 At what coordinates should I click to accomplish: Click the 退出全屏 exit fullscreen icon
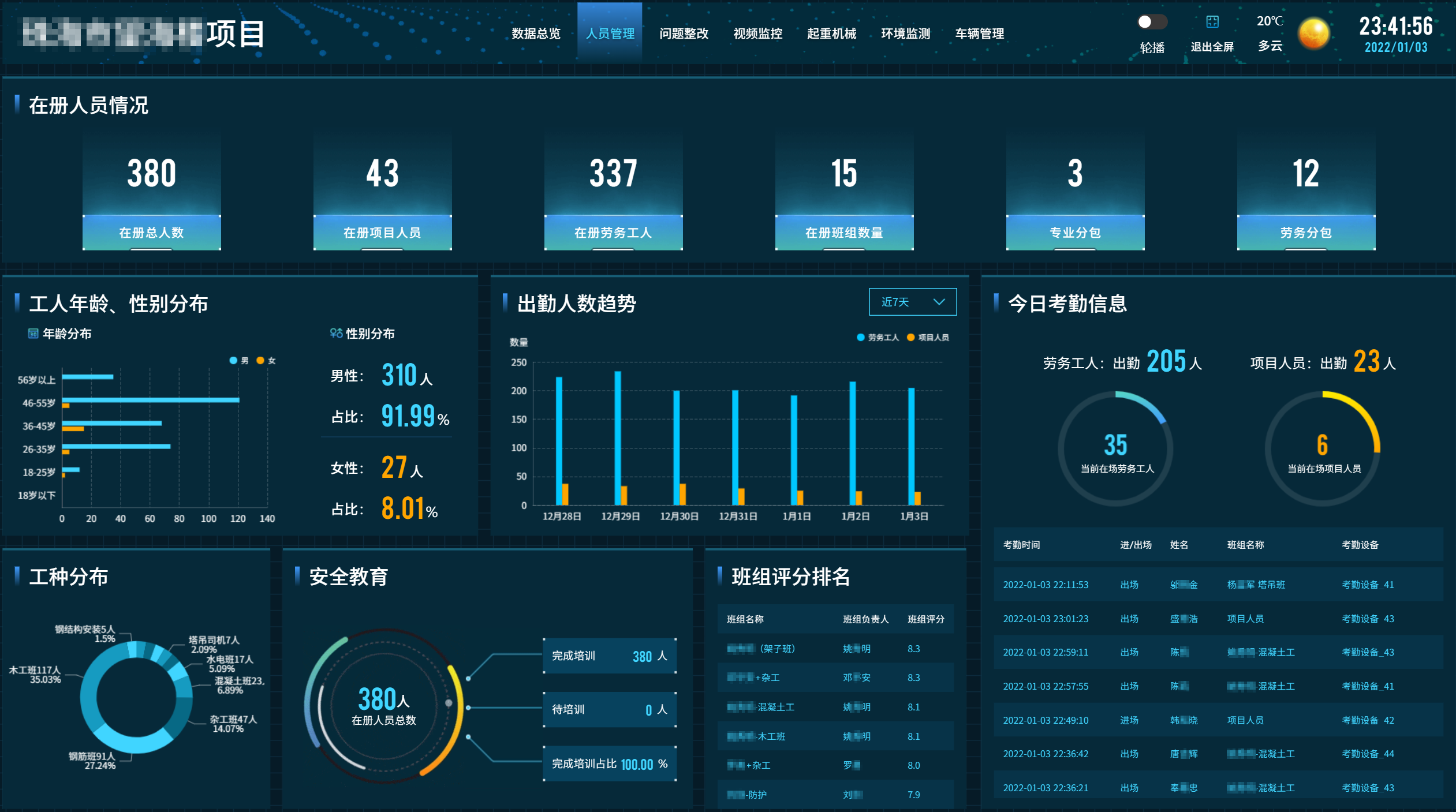[x=1212, y=22]
